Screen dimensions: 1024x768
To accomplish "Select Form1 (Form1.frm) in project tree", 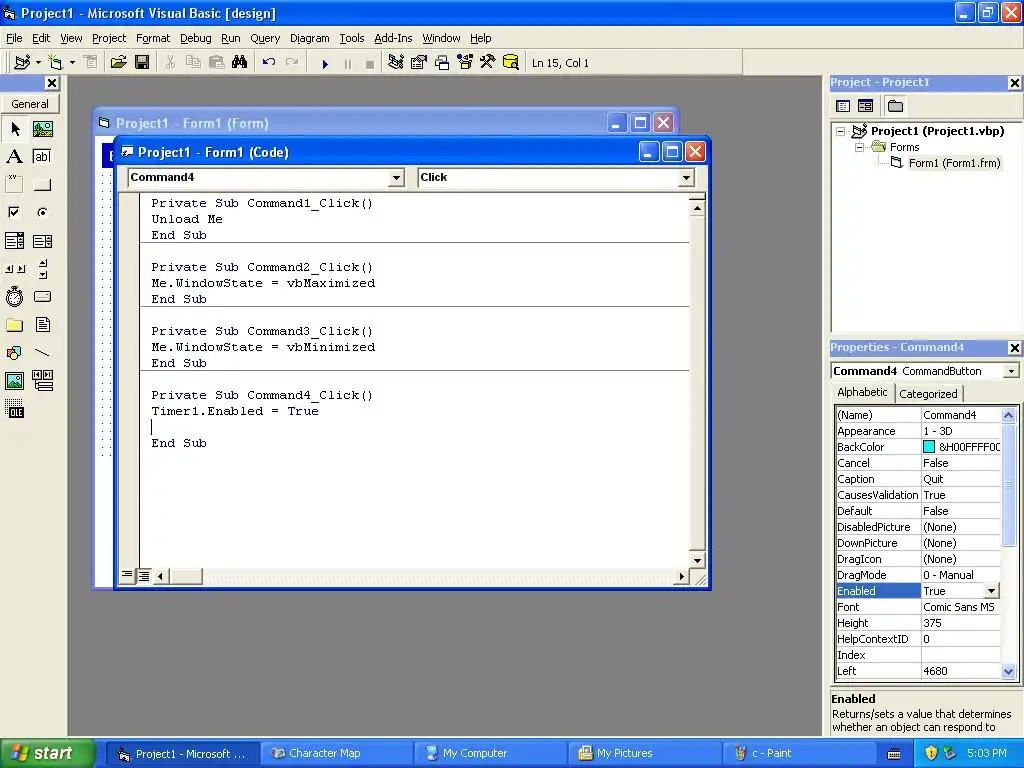I will (954, 163).
